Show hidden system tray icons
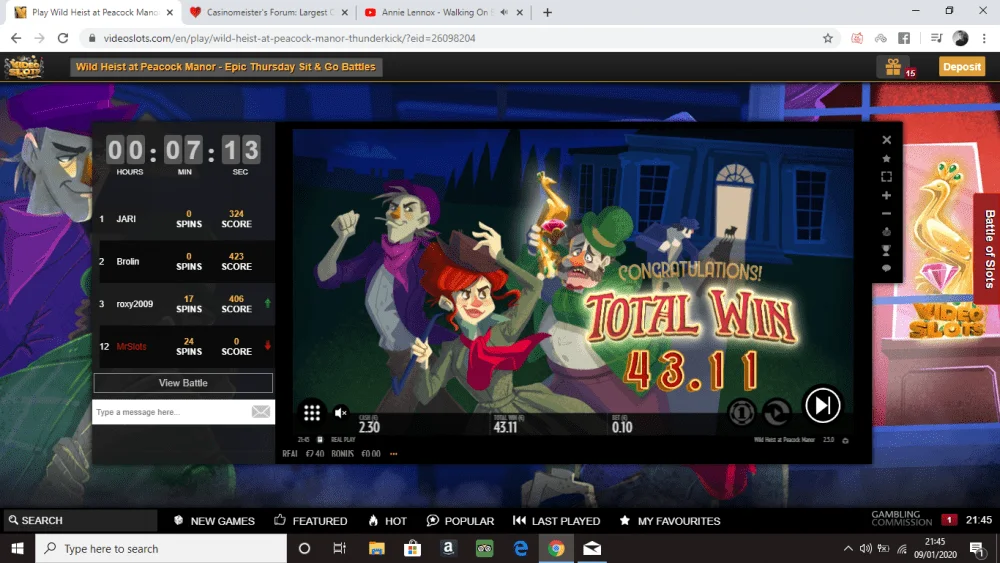1000x563 pixels. pos(848,548)
